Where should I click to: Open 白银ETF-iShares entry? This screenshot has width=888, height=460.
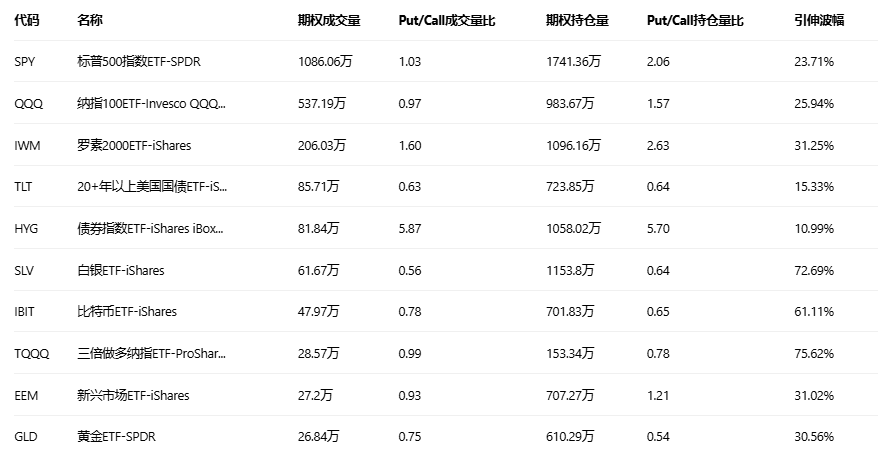[121, 270]
